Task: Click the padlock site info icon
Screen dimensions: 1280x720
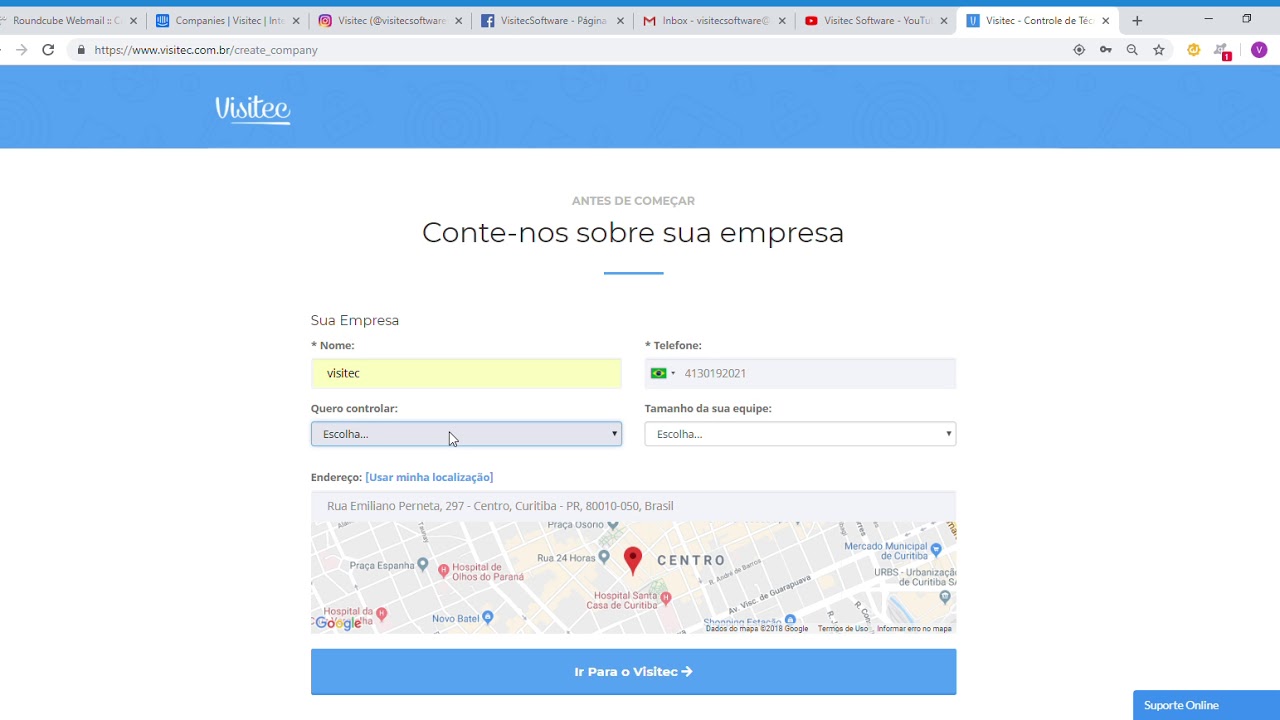Action: pos(81,50)
